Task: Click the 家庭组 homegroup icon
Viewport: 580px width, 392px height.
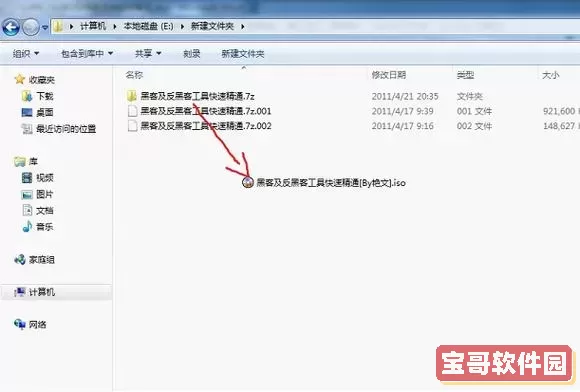Action: coord(20,260)
